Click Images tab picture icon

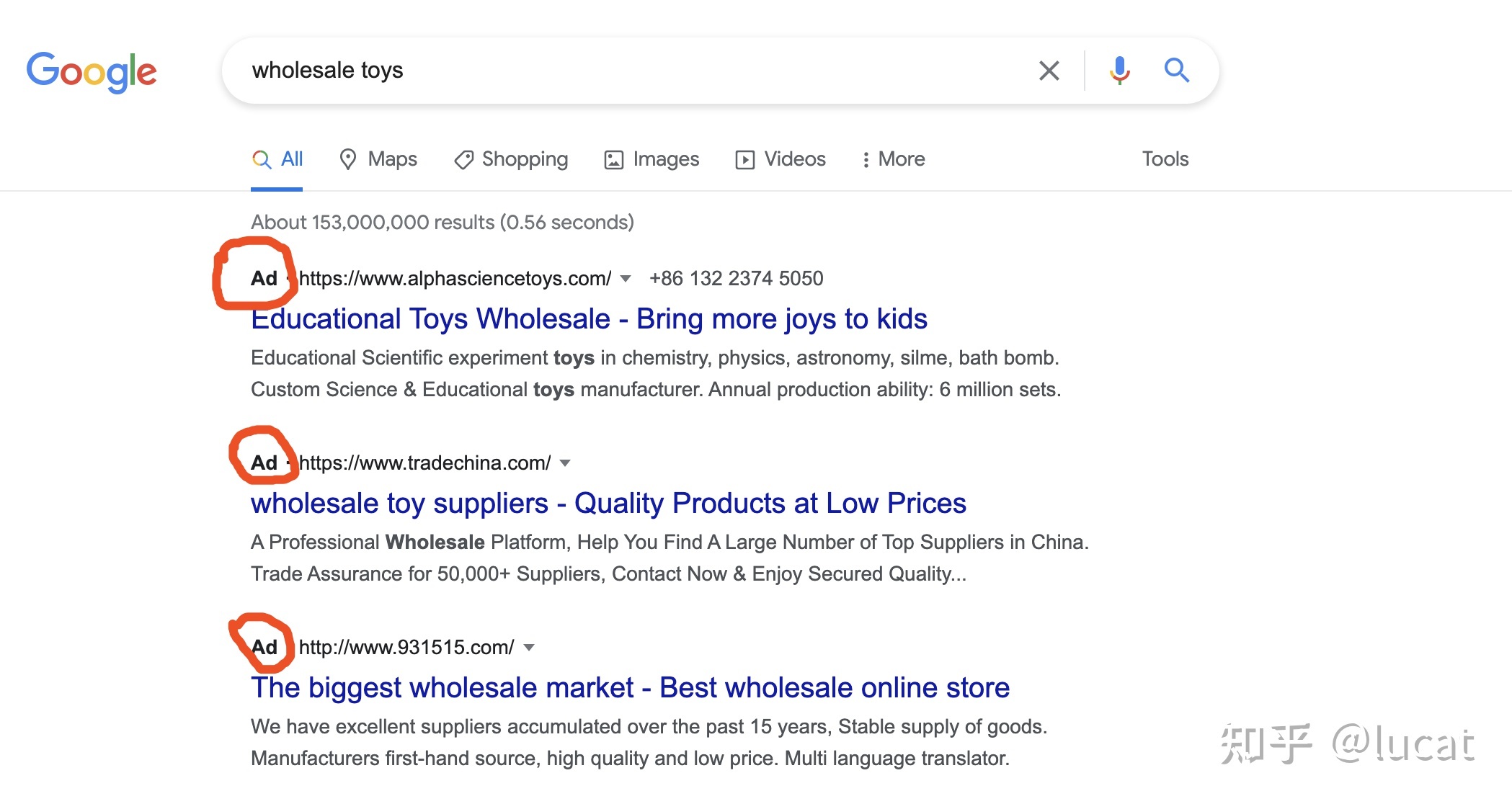(x=613, y=160)
